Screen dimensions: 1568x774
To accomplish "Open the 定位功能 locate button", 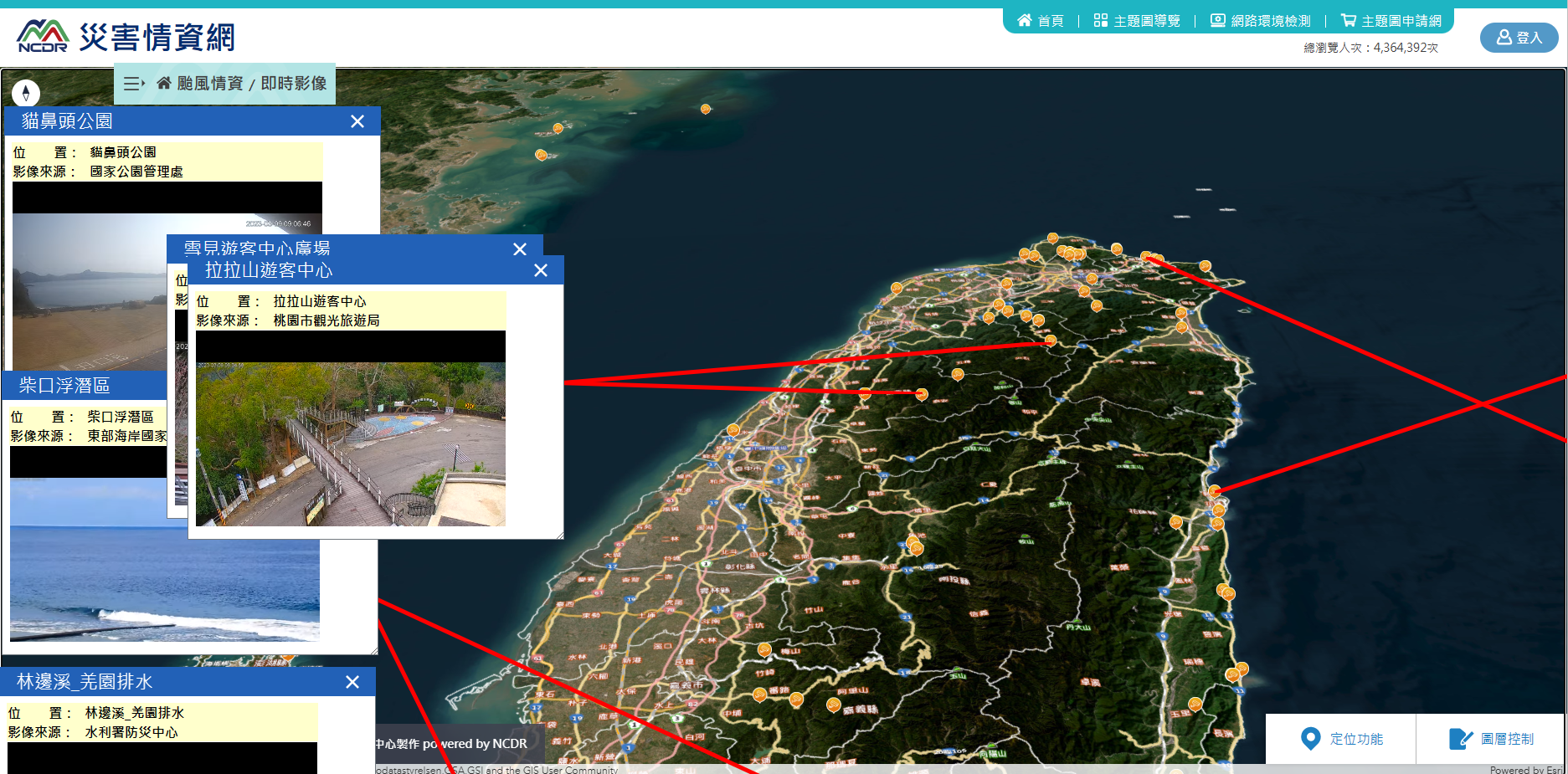I will [1340, 739].
